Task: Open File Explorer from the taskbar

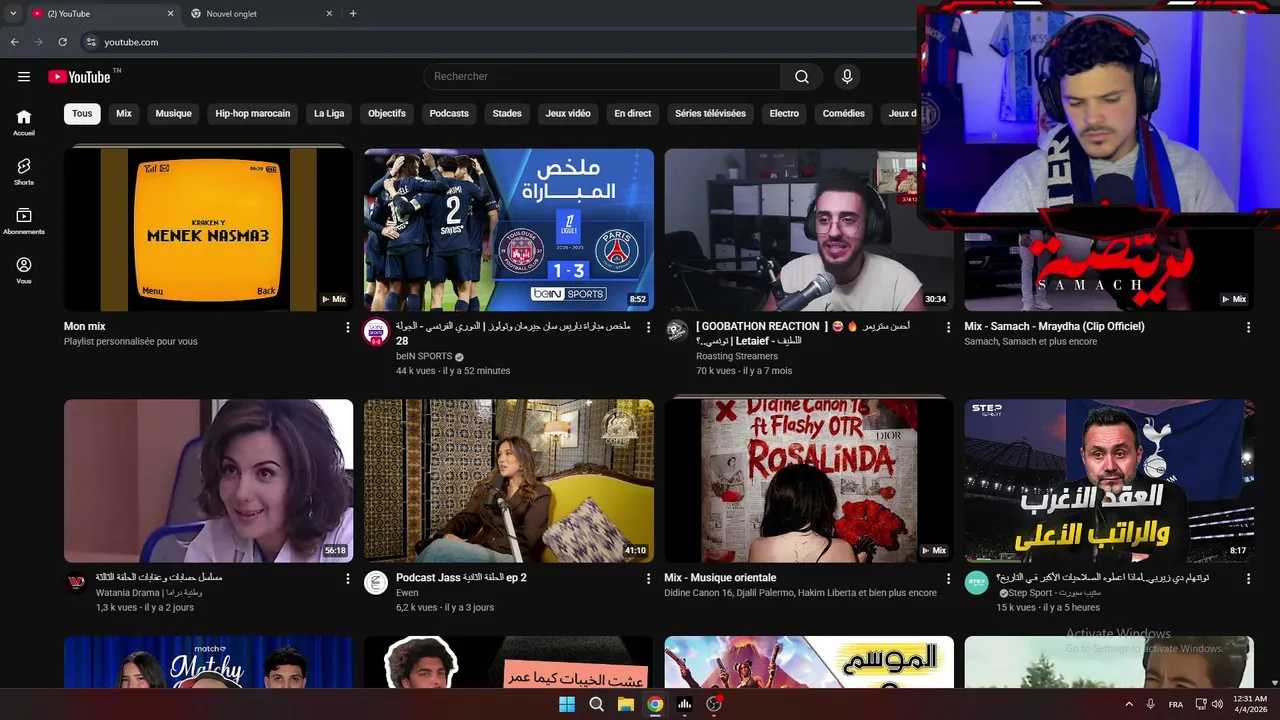Action: tap(625, 704)
